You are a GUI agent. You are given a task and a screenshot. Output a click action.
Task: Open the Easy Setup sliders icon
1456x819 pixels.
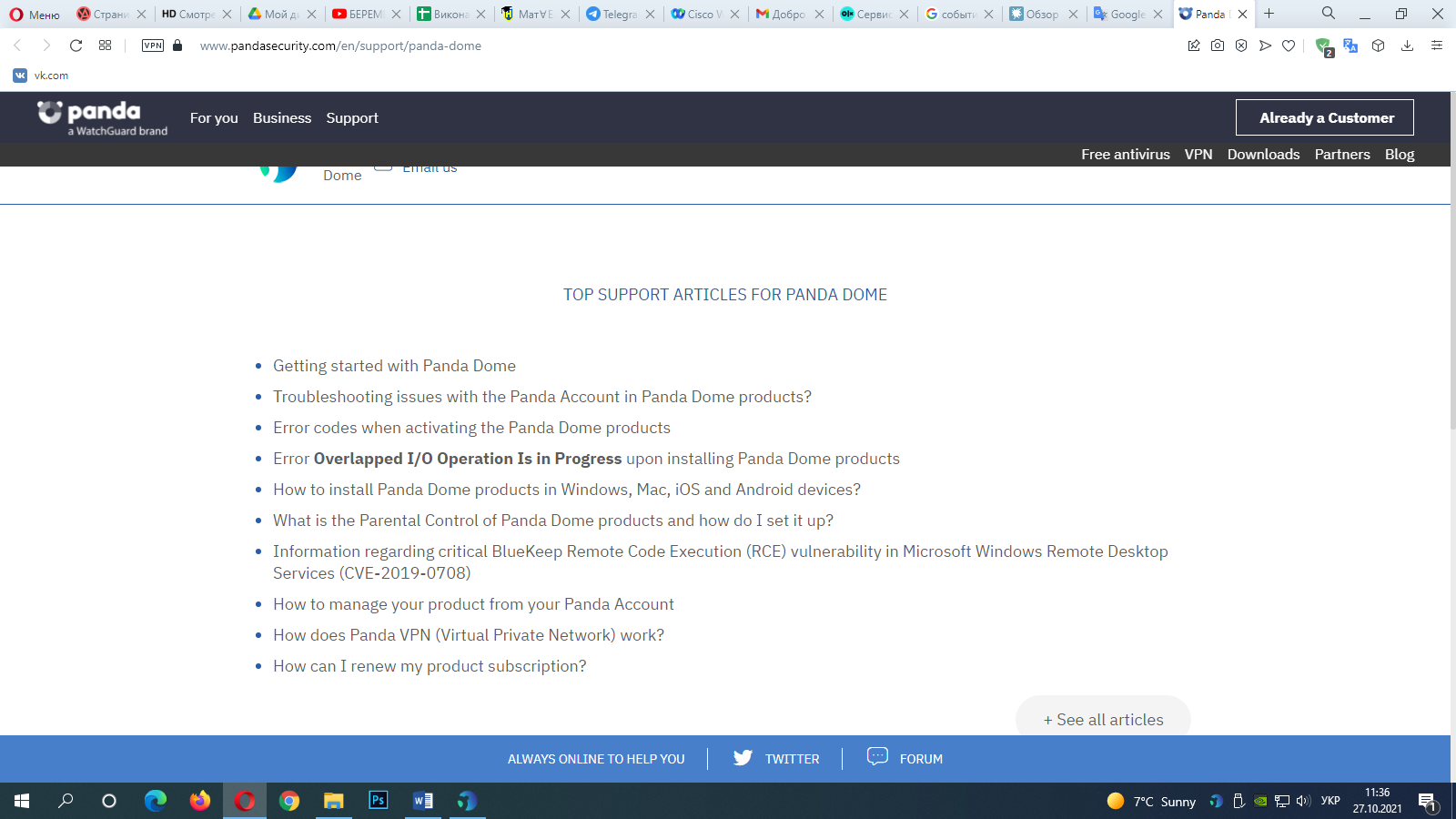click(x=1437, y=45)
